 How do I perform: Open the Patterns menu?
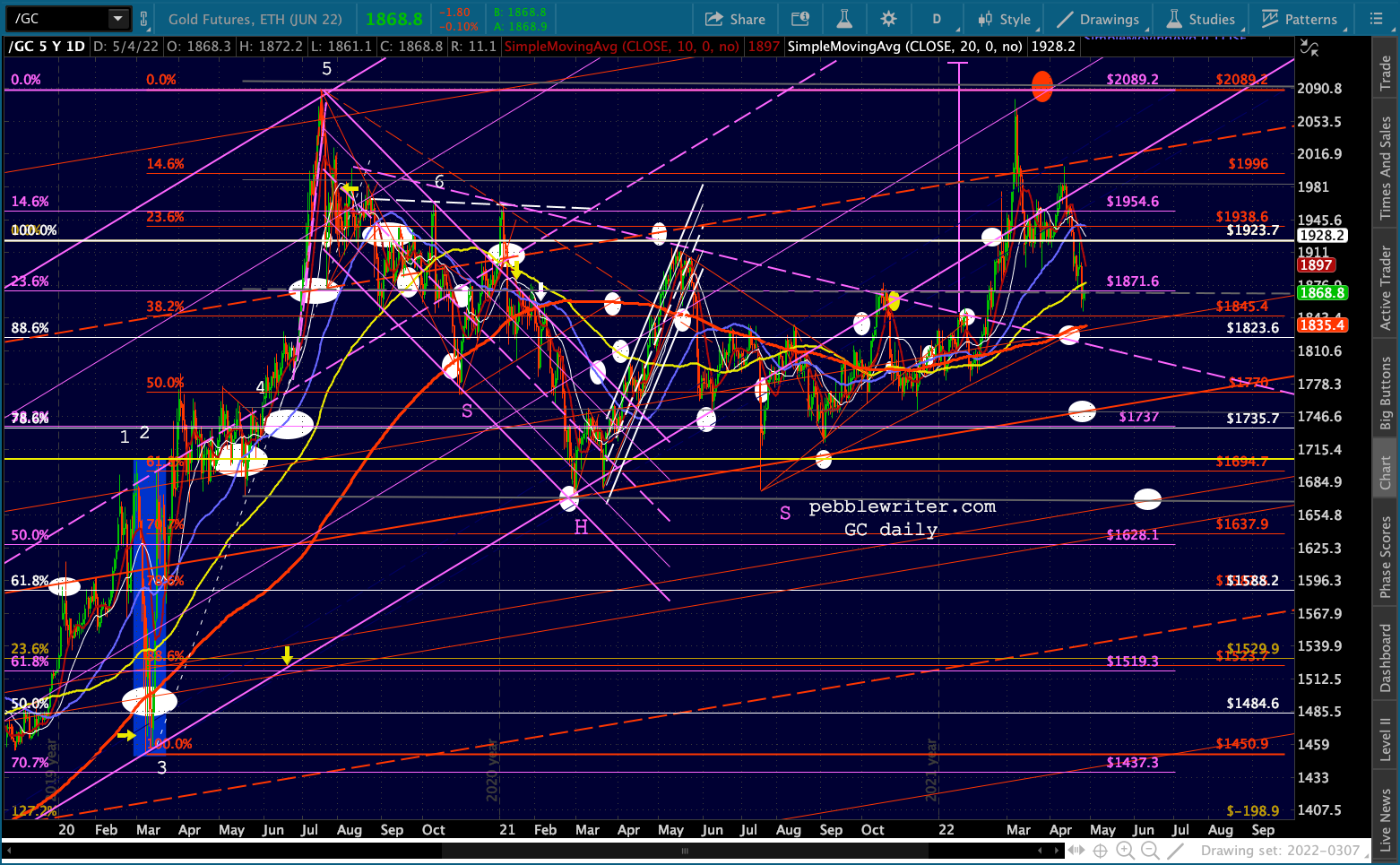1300,19
